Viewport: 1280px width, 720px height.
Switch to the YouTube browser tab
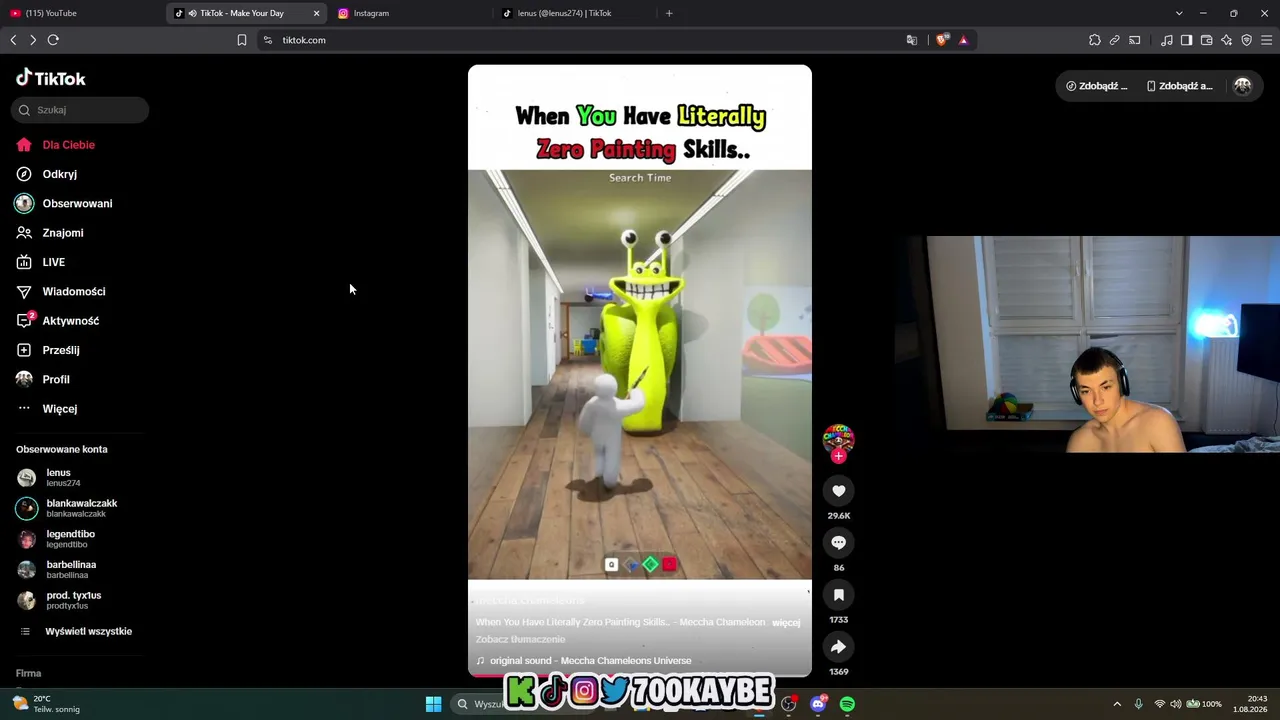pyautogui.click(x=80, y=13)
